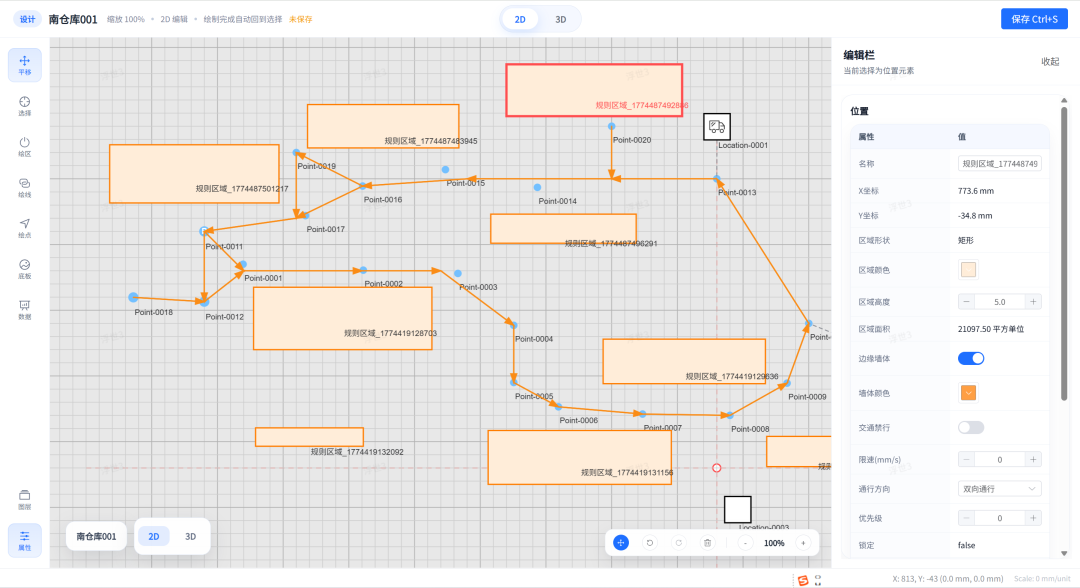Viewport: 1080px width, 588px height.
Task: Decrease 限速(mm/s) value
Action: click(x=966, y=459)
